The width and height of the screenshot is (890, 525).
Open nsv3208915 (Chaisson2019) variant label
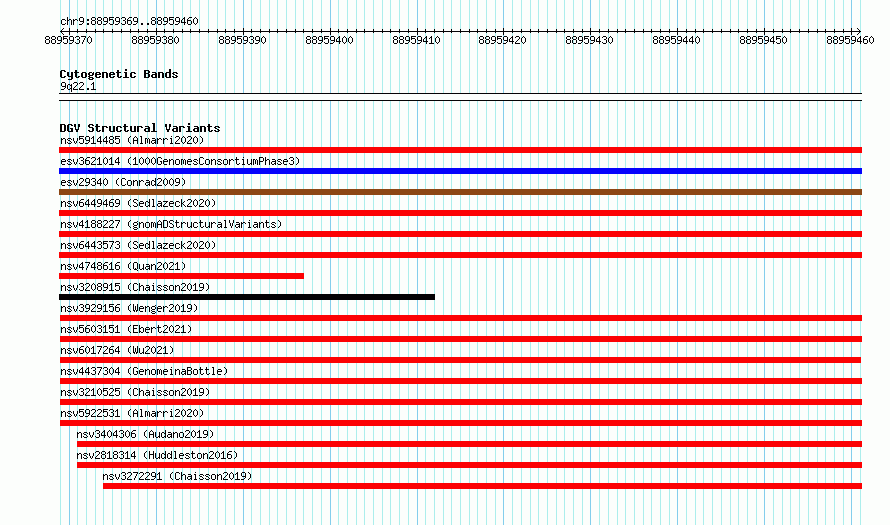click(135, 287)
